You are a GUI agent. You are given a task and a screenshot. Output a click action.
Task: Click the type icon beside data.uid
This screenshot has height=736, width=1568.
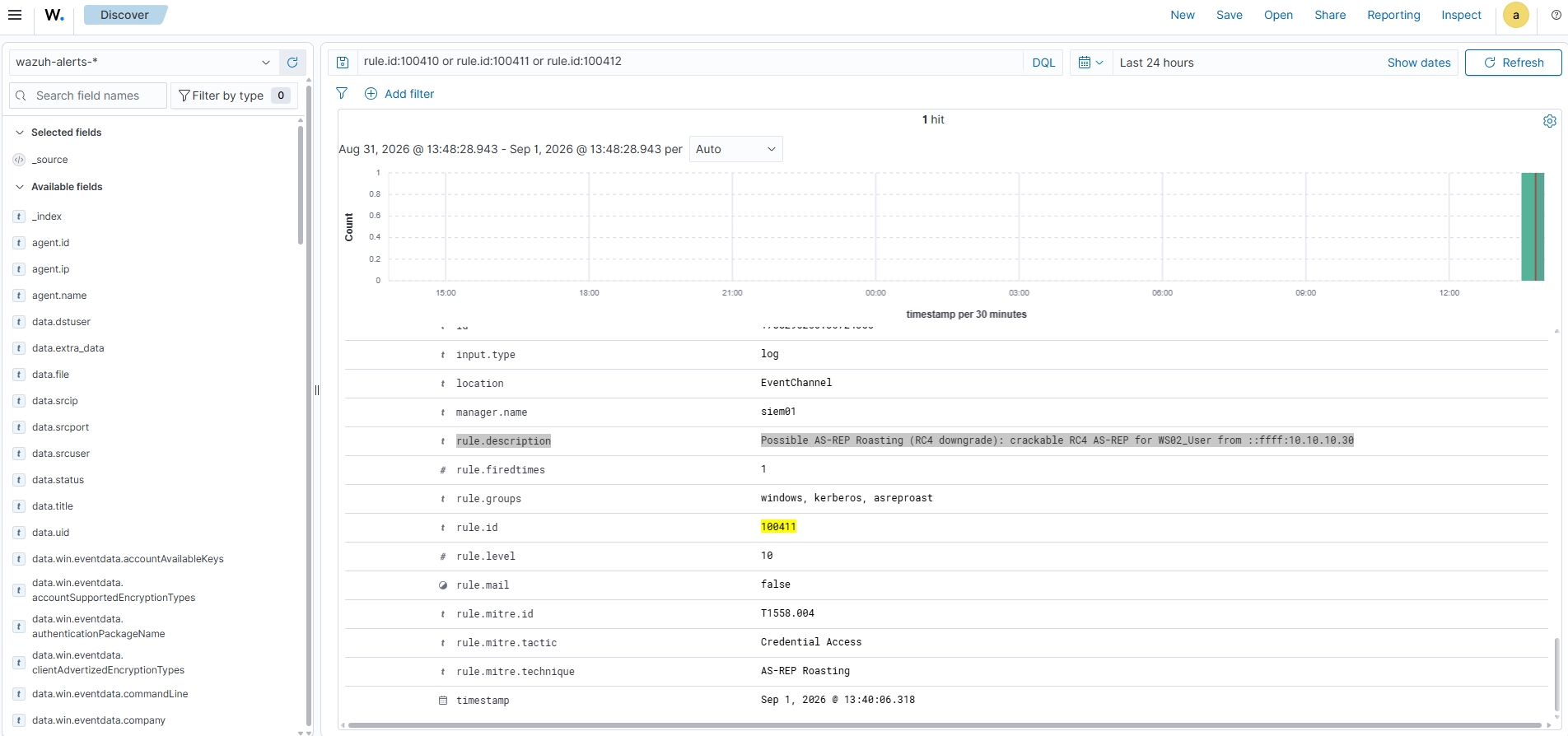point(19,533)
